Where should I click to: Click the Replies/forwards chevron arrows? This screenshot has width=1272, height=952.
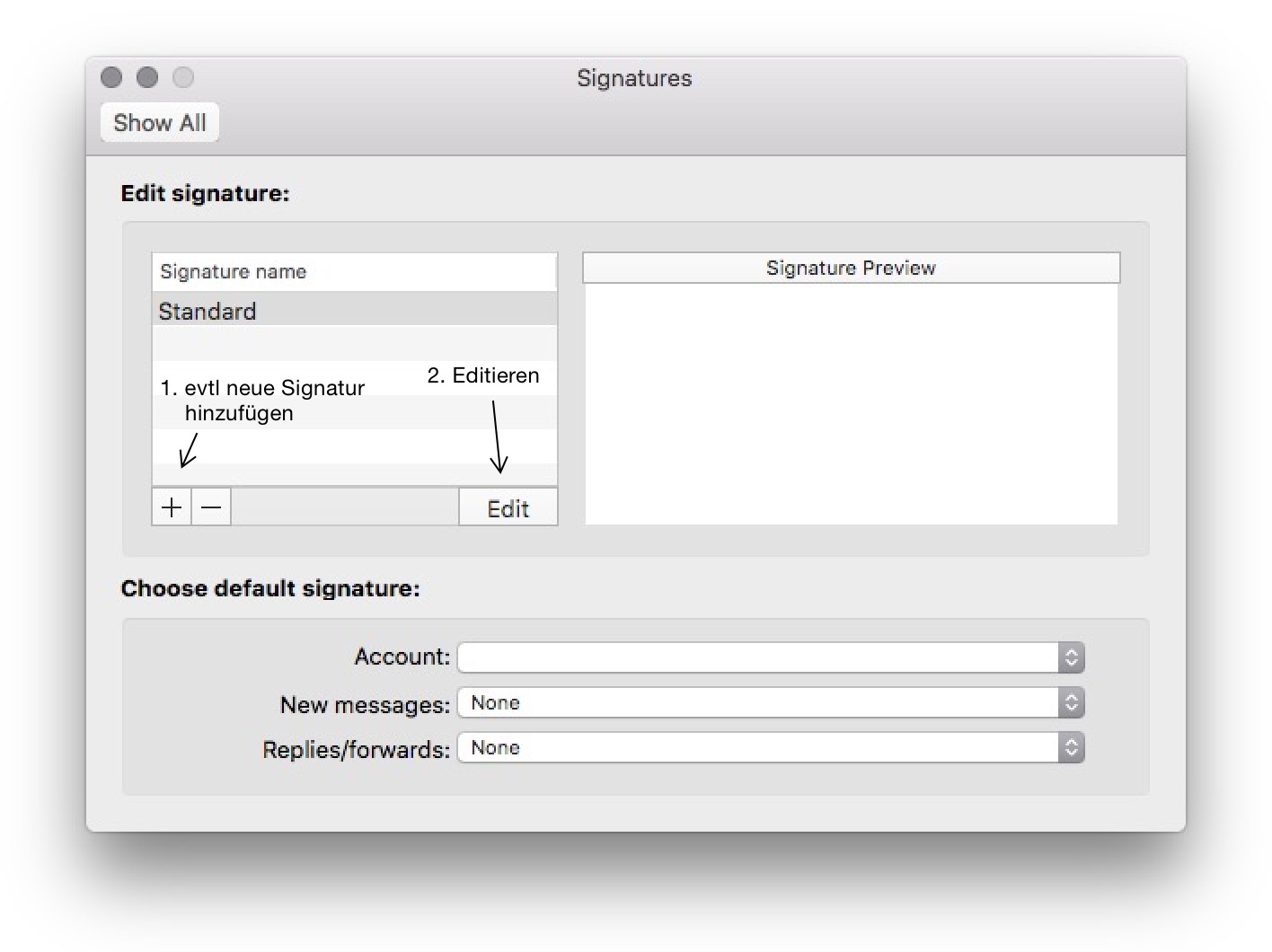coord(1071,748)
